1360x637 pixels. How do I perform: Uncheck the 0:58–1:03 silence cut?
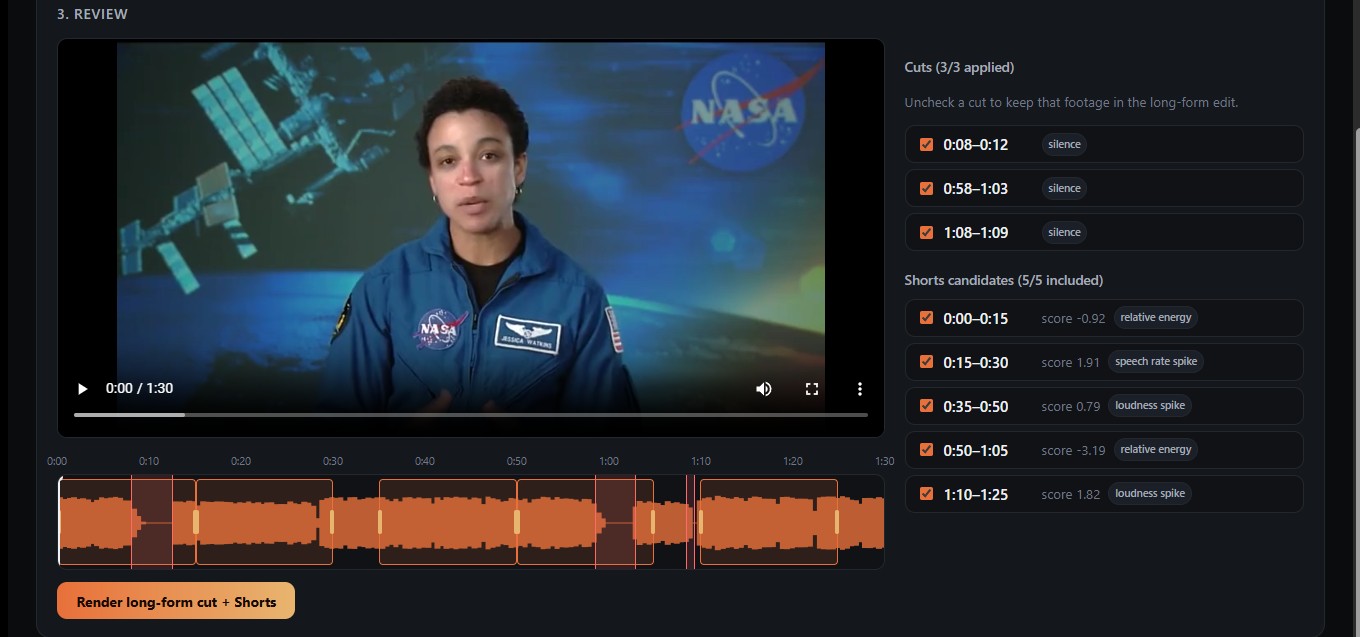coord(926,188)
